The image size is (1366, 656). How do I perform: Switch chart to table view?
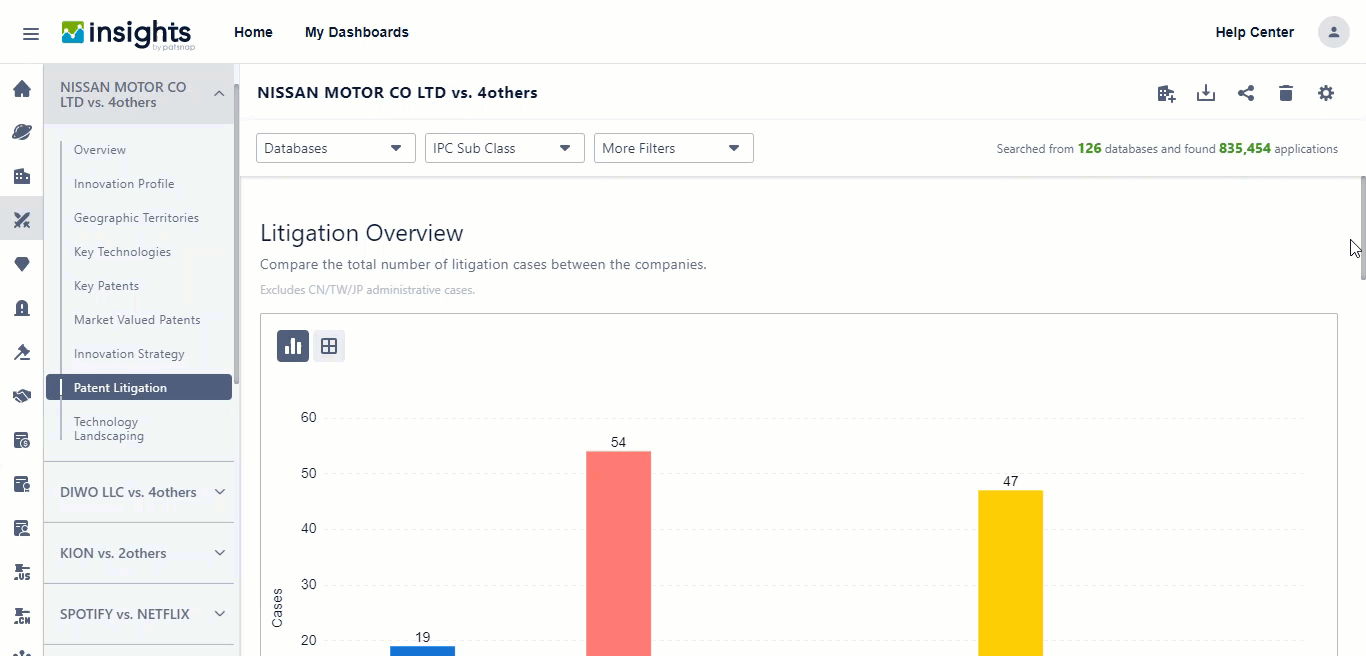click(329, 345)
